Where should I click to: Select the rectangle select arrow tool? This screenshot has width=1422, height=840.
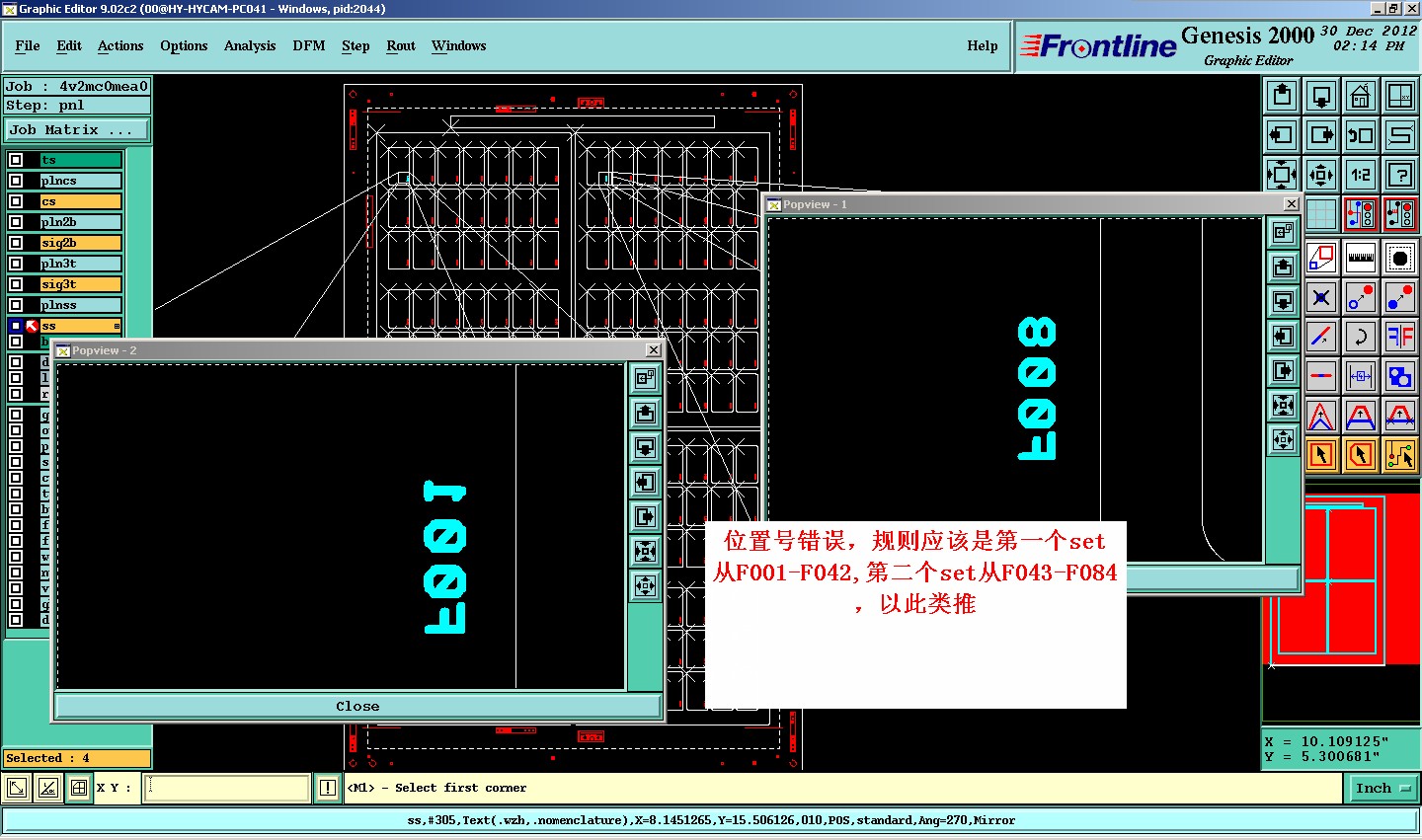click(1321, 455)
